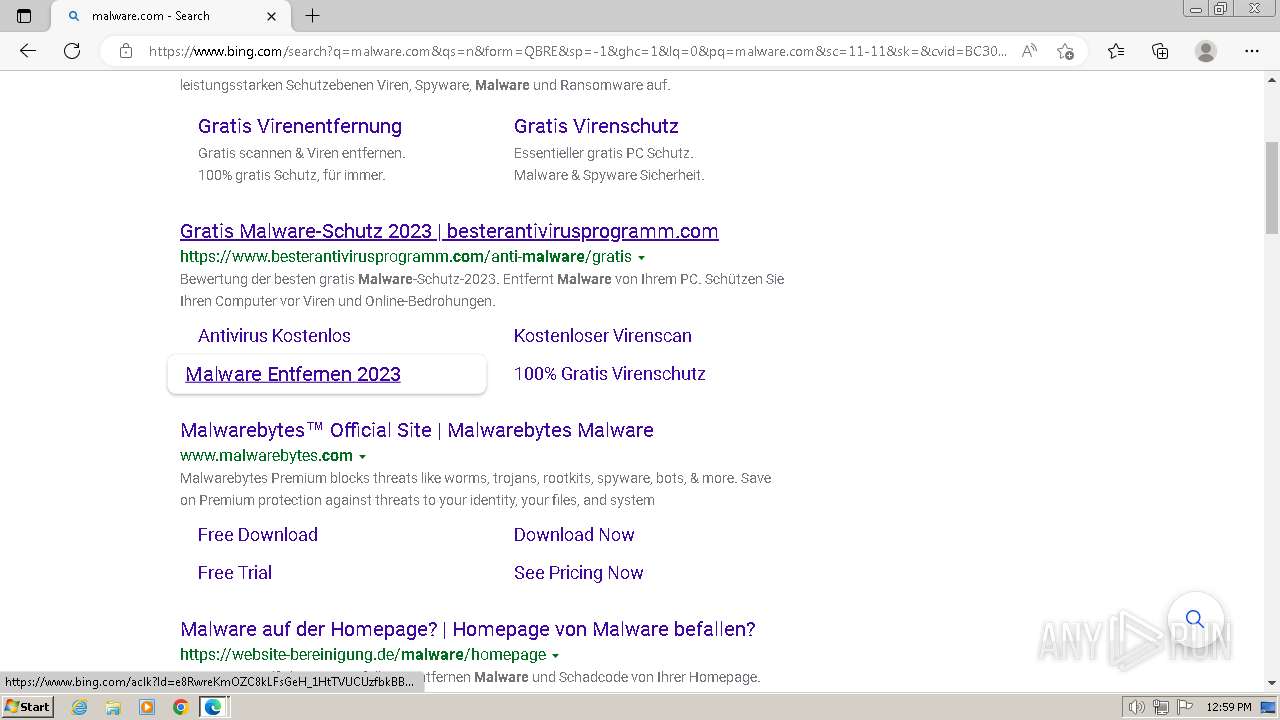Click the website-bereinigung.de green URL
This screenshot has width=1280, height=720.
coord(363,655)
